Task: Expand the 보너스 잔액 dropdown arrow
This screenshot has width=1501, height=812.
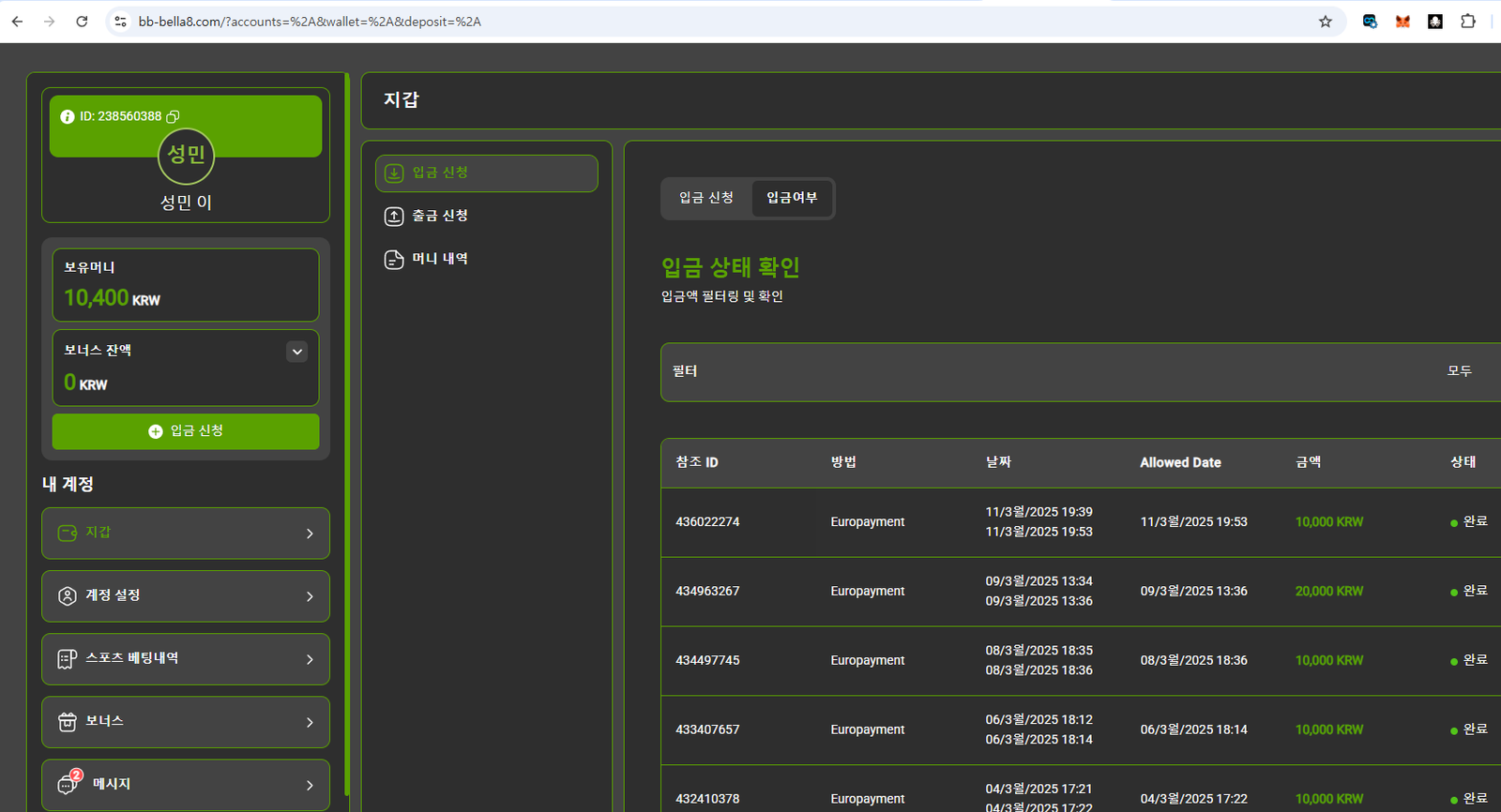Action: coord(296,352)
